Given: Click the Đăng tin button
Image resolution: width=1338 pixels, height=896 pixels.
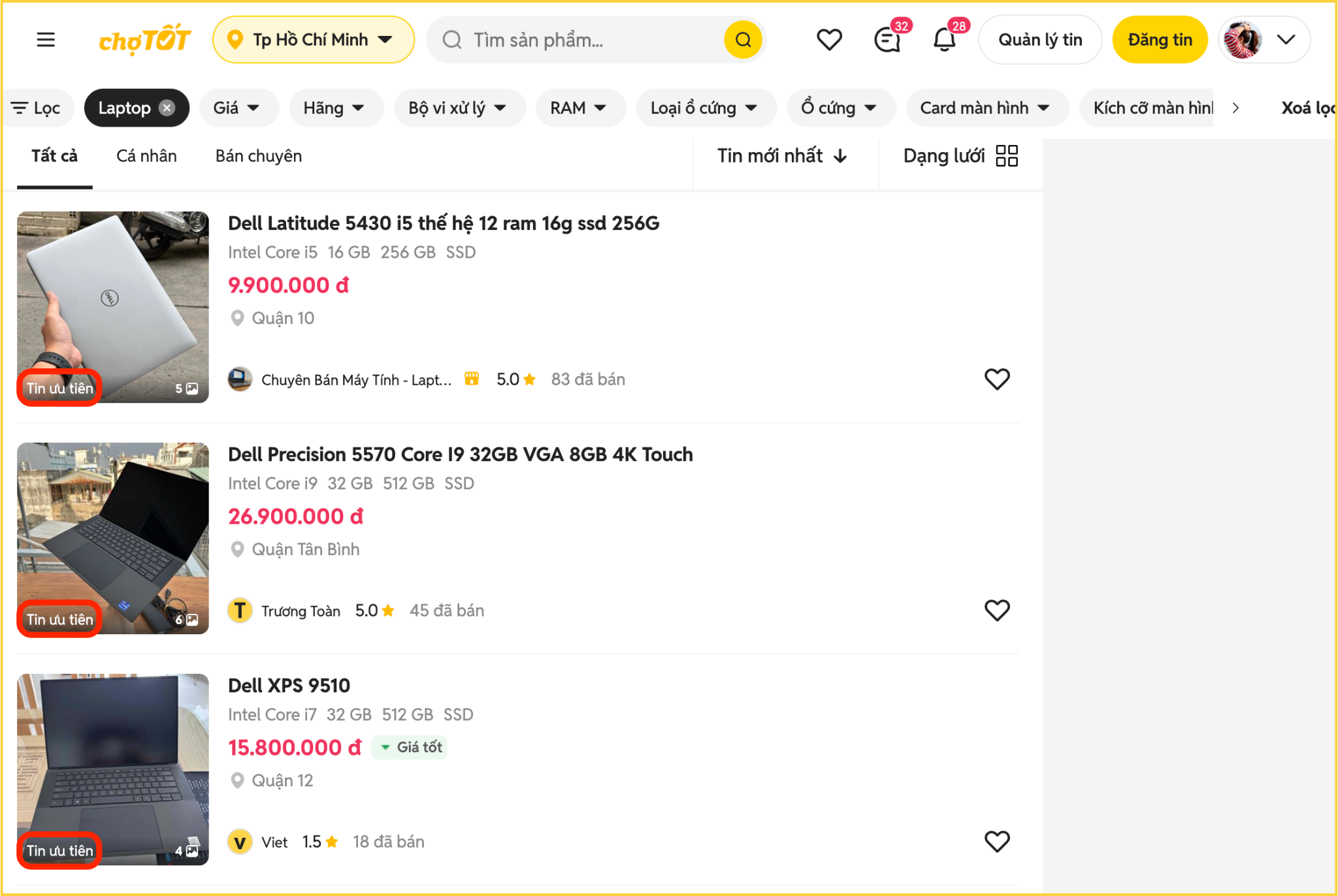Looking at the screenshot, I should pyautogui.click(x=1160, y=40).
